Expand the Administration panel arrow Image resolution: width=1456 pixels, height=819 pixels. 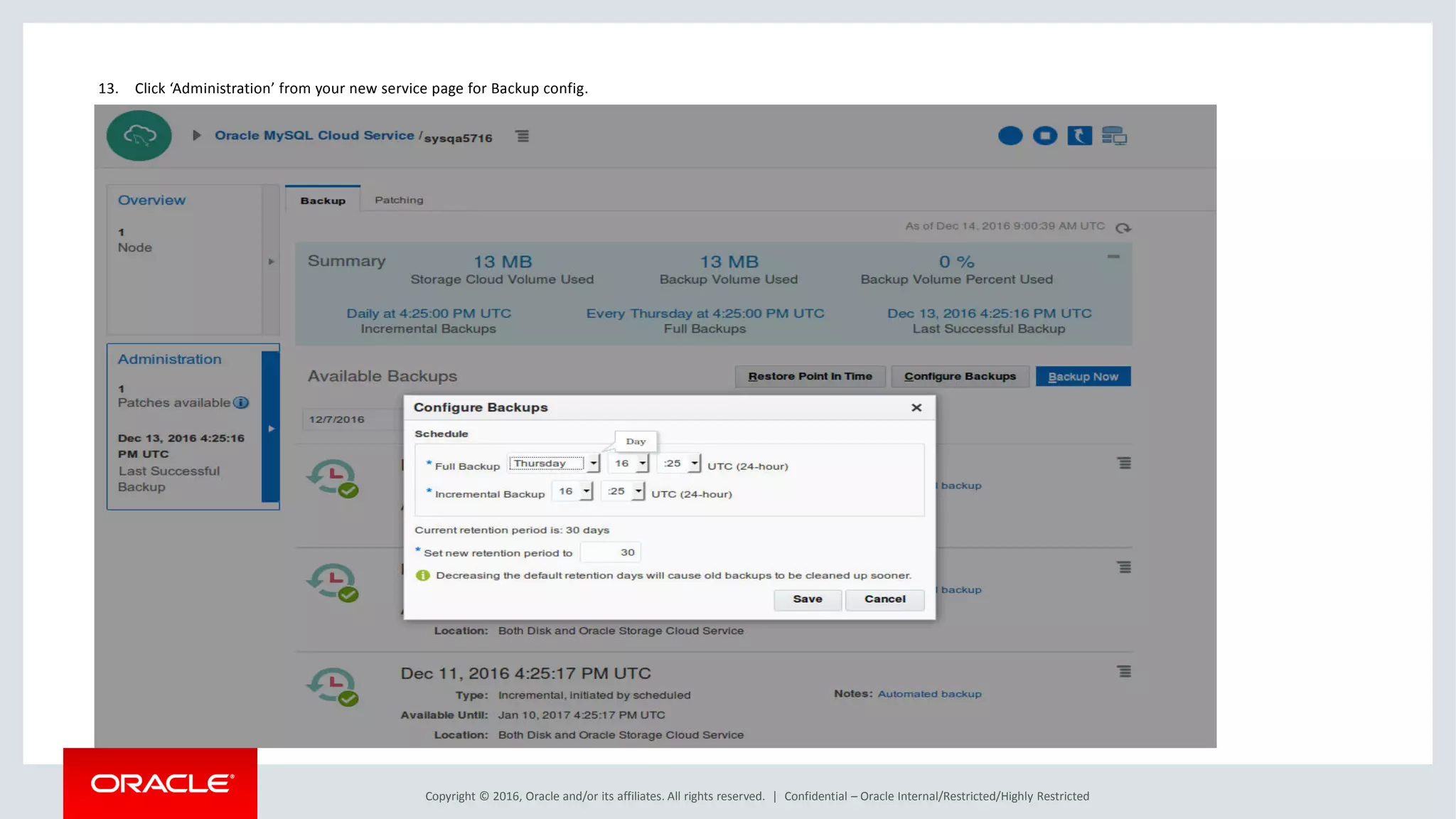(x=271, y=428)
